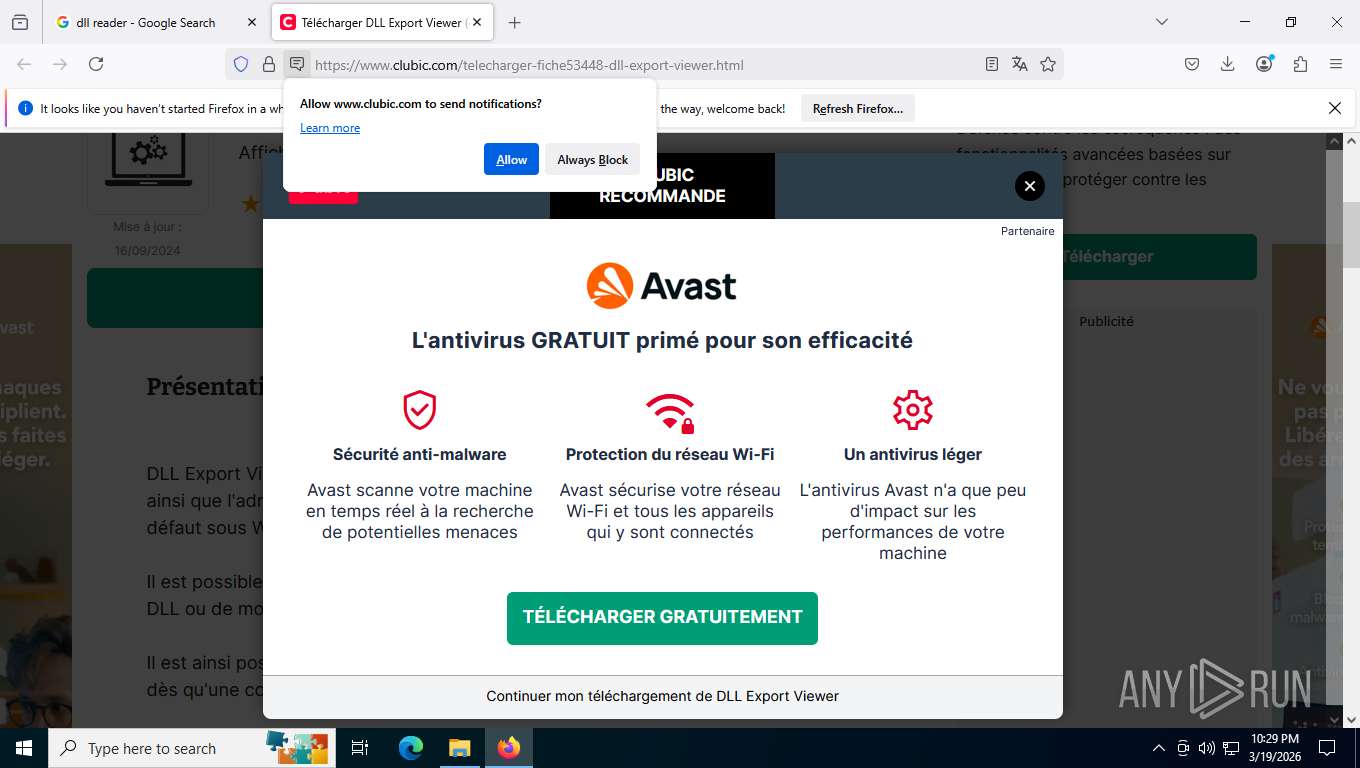Click the scrollbar down arrow
Image resolution: width=1360 pixels, height=768 pixels.
point(1350,718)
